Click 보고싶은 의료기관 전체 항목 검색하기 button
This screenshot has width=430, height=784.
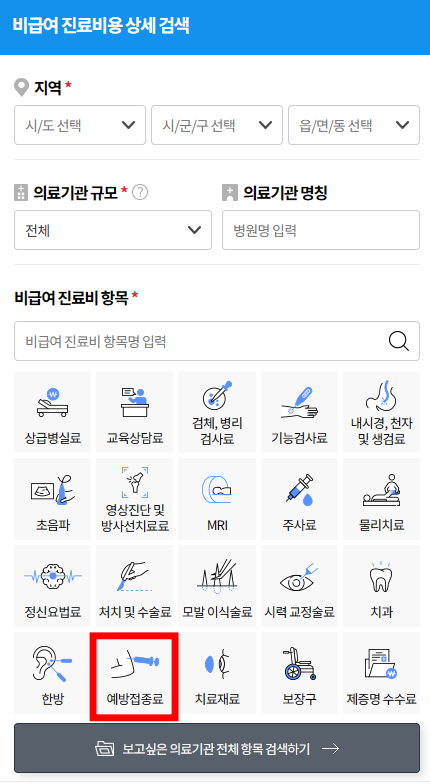click(217, 748)
